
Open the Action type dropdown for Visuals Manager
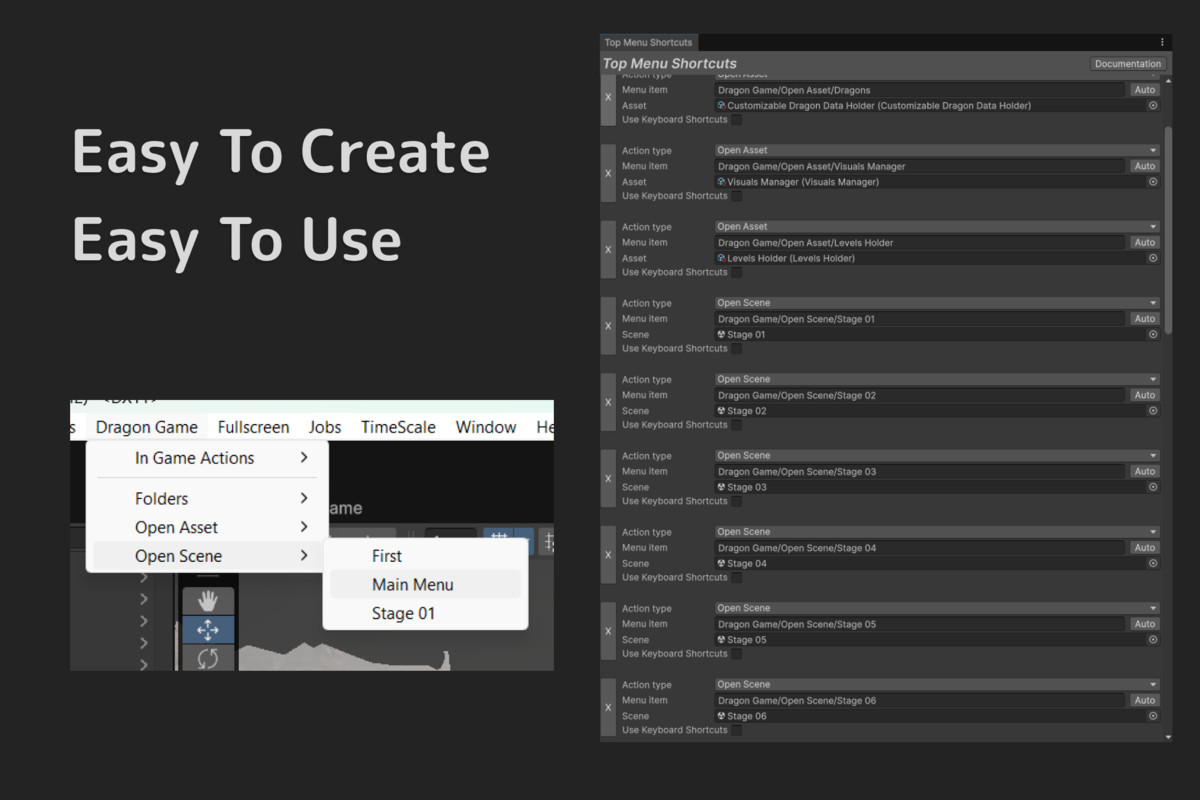pos(936,150)
